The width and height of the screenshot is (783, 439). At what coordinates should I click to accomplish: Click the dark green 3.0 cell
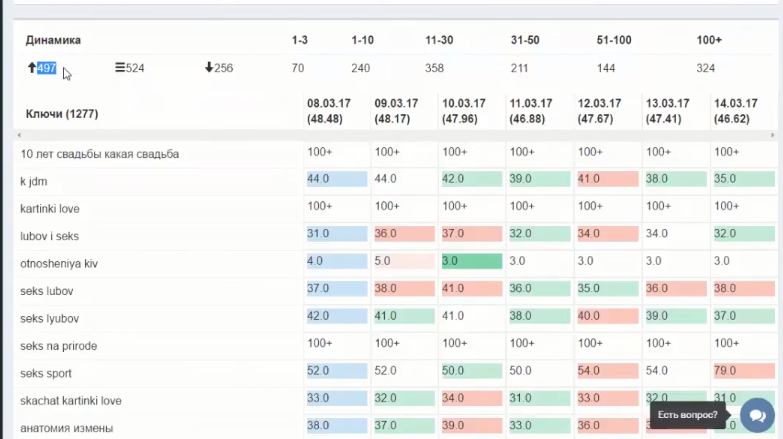470,261
